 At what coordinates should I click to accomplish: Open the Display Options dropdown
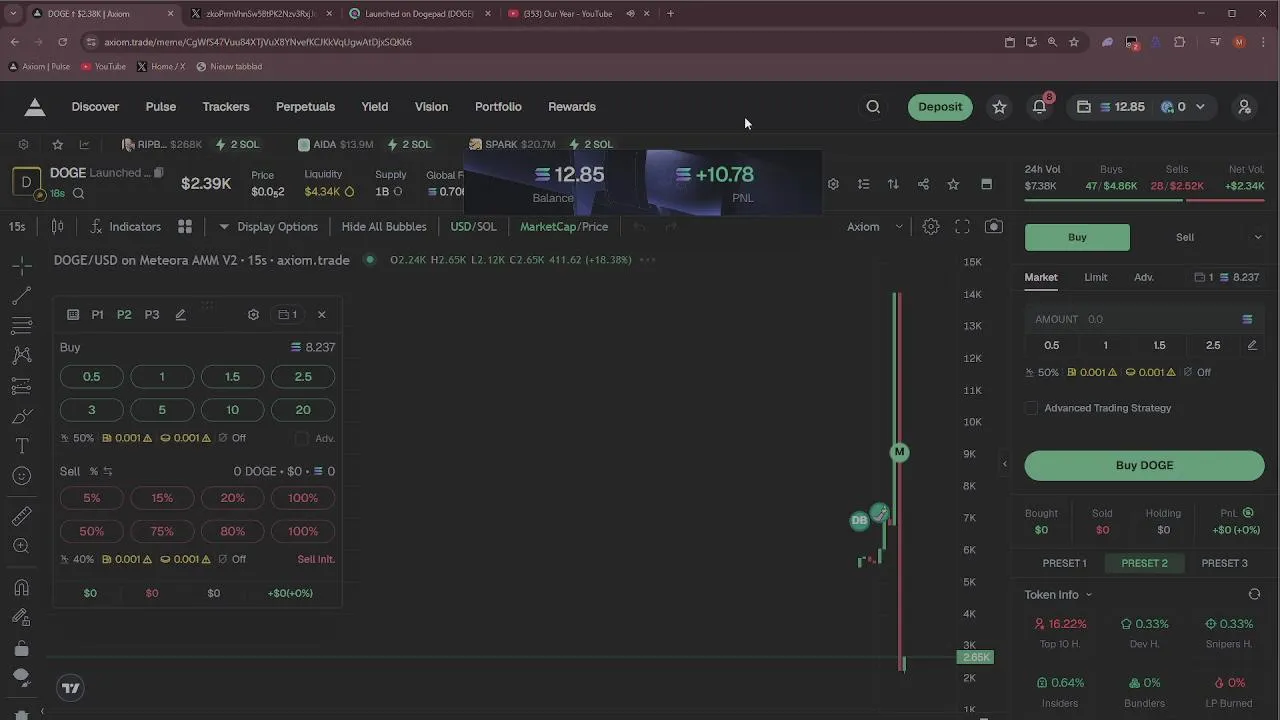click(268, 227)
